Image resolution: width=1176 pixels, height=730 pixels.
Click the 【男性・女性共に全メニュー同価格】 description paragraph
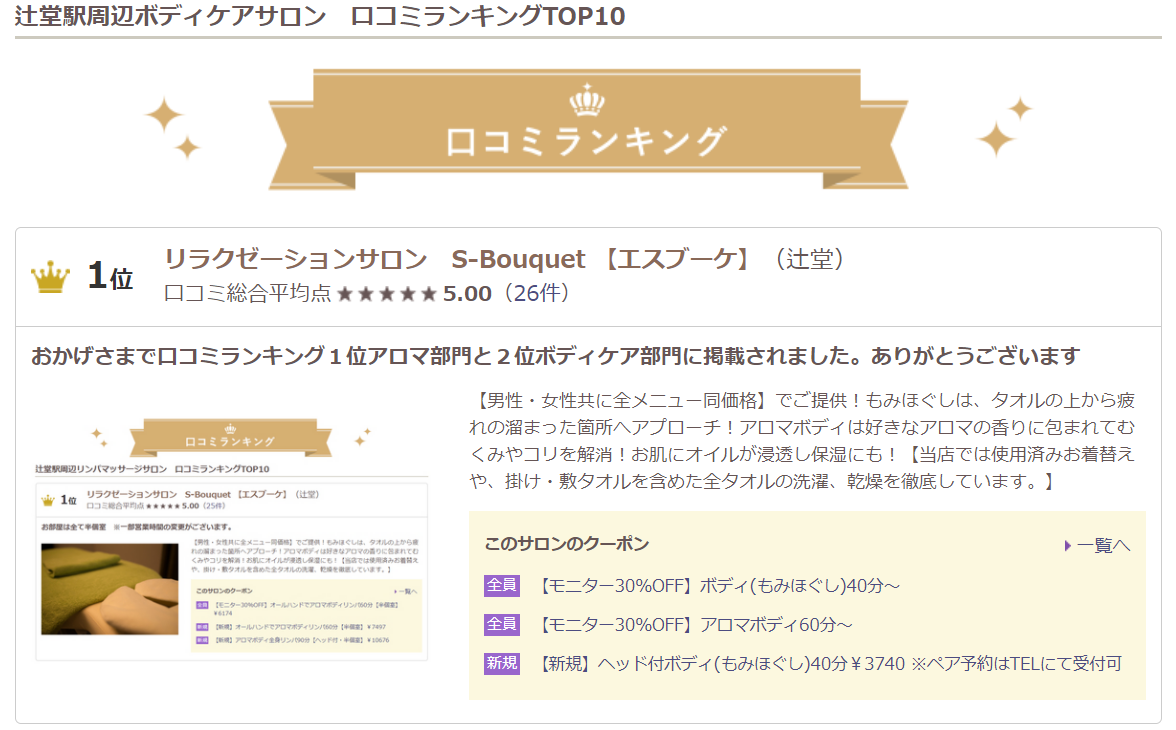point(802,441)
